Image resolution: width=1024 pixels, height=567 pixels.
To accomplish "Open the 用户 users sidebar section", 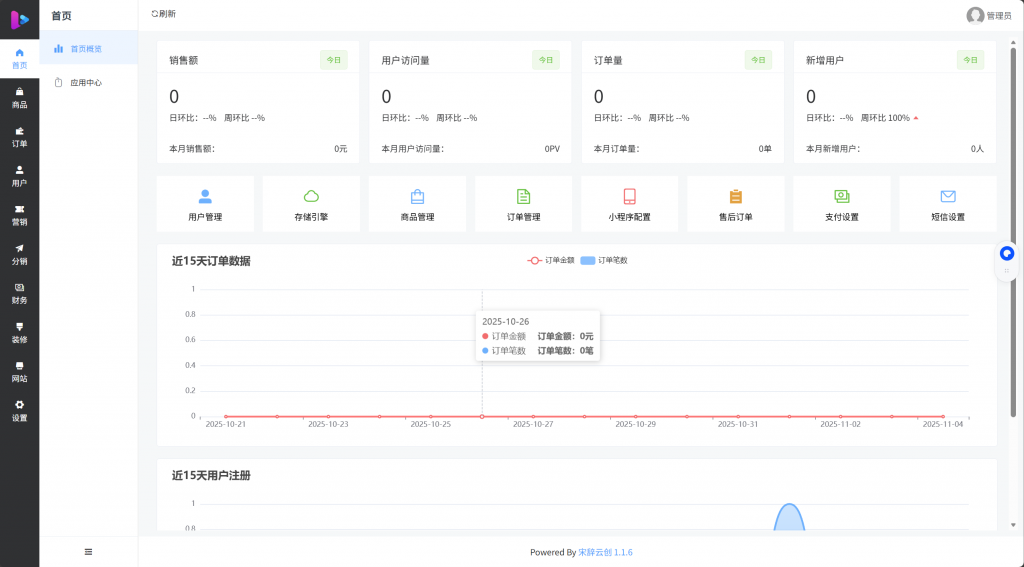I will tap(20, 176).
